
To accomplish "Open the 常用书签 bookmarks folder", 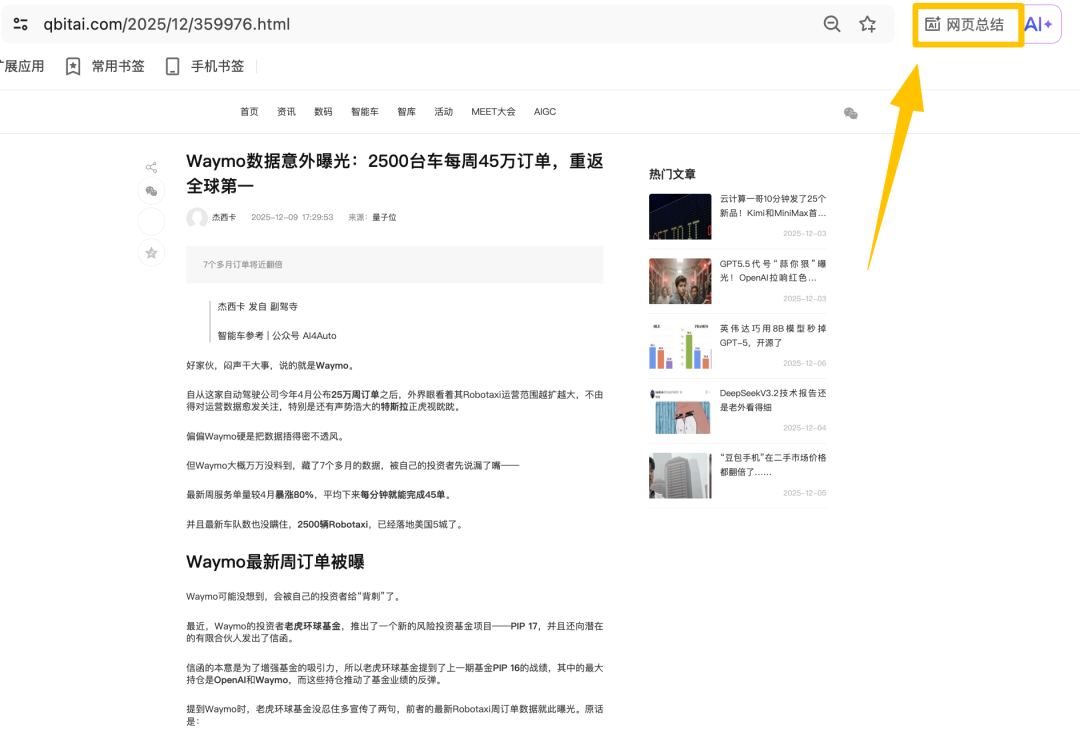I will 105,66.
